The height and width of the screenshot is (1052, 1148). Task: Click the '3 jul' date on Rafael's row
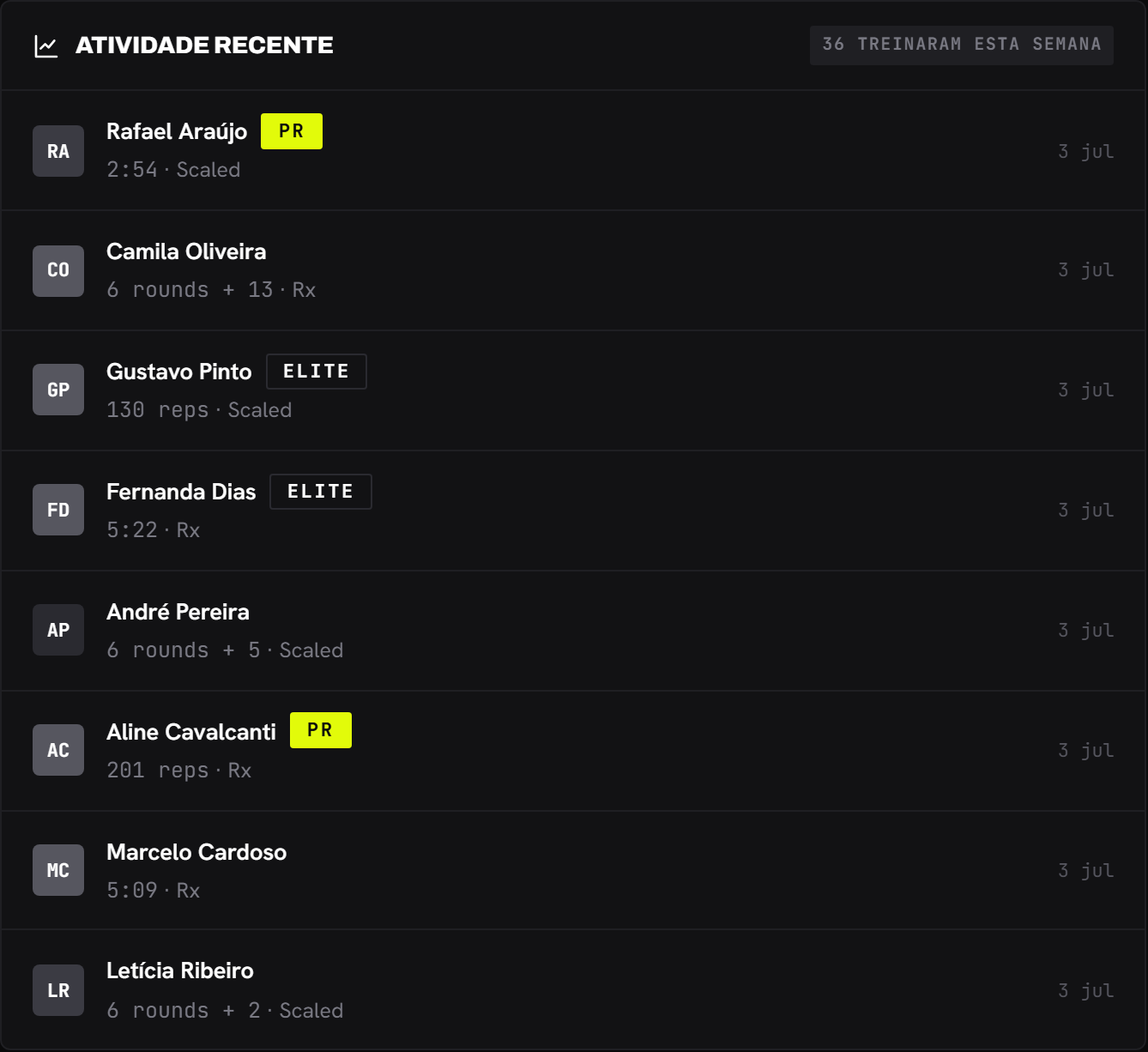[1086, 152]
